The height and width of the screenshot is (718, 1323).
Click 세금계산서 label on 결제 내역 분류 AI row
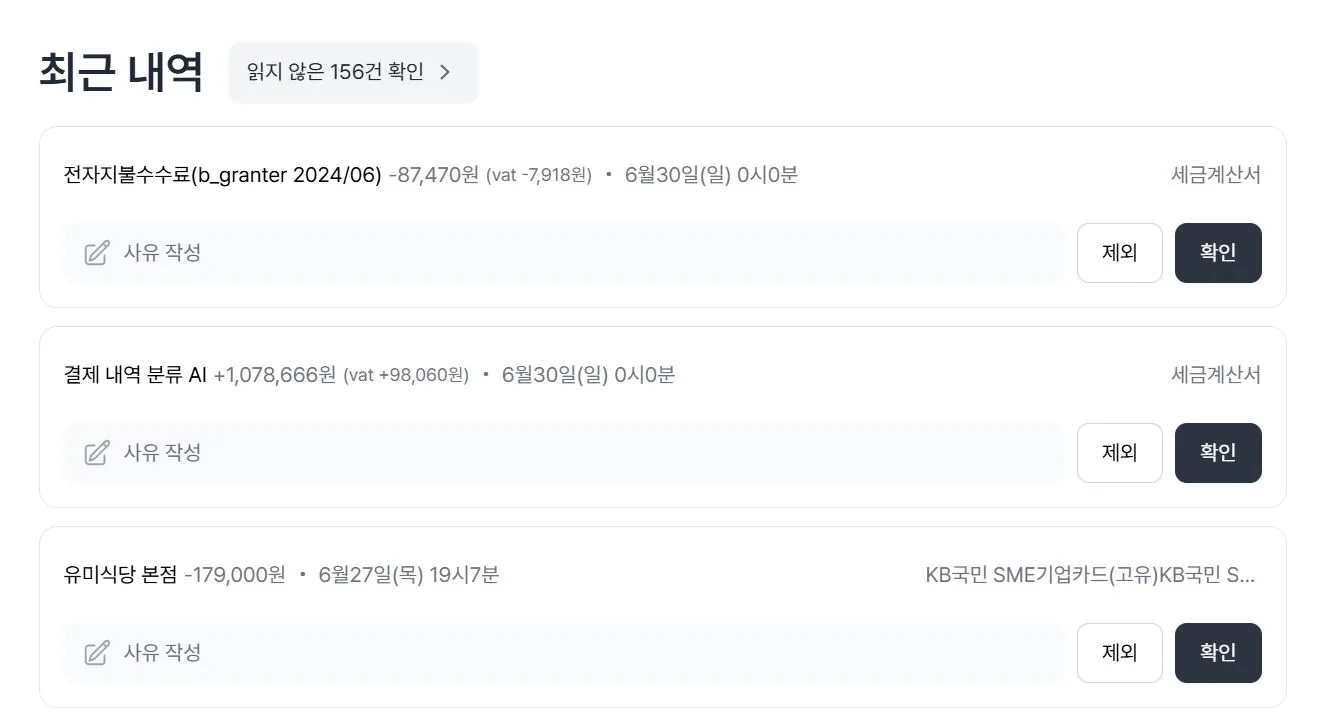tap(1216, 375)
